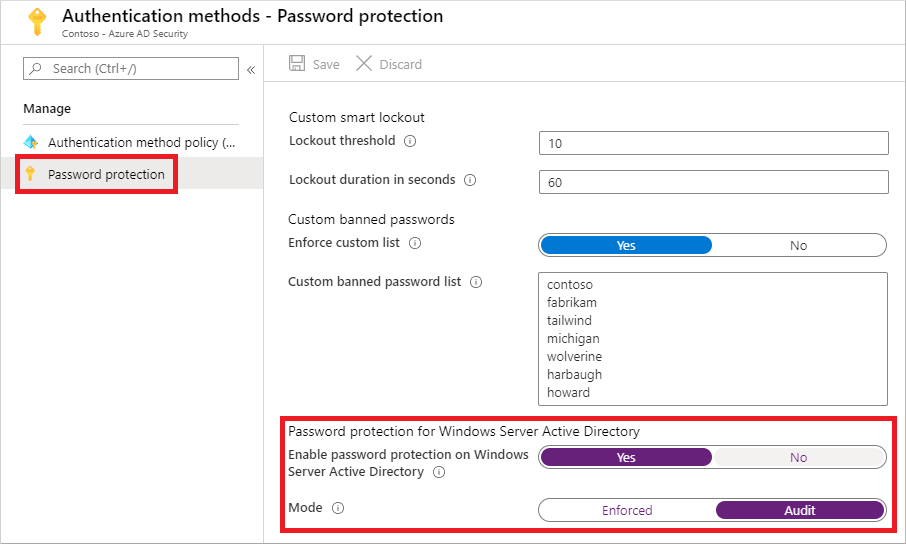This screenshot has width=906, height=544.
Task: Click the Custom banned password list info icon
Action: 476,282
